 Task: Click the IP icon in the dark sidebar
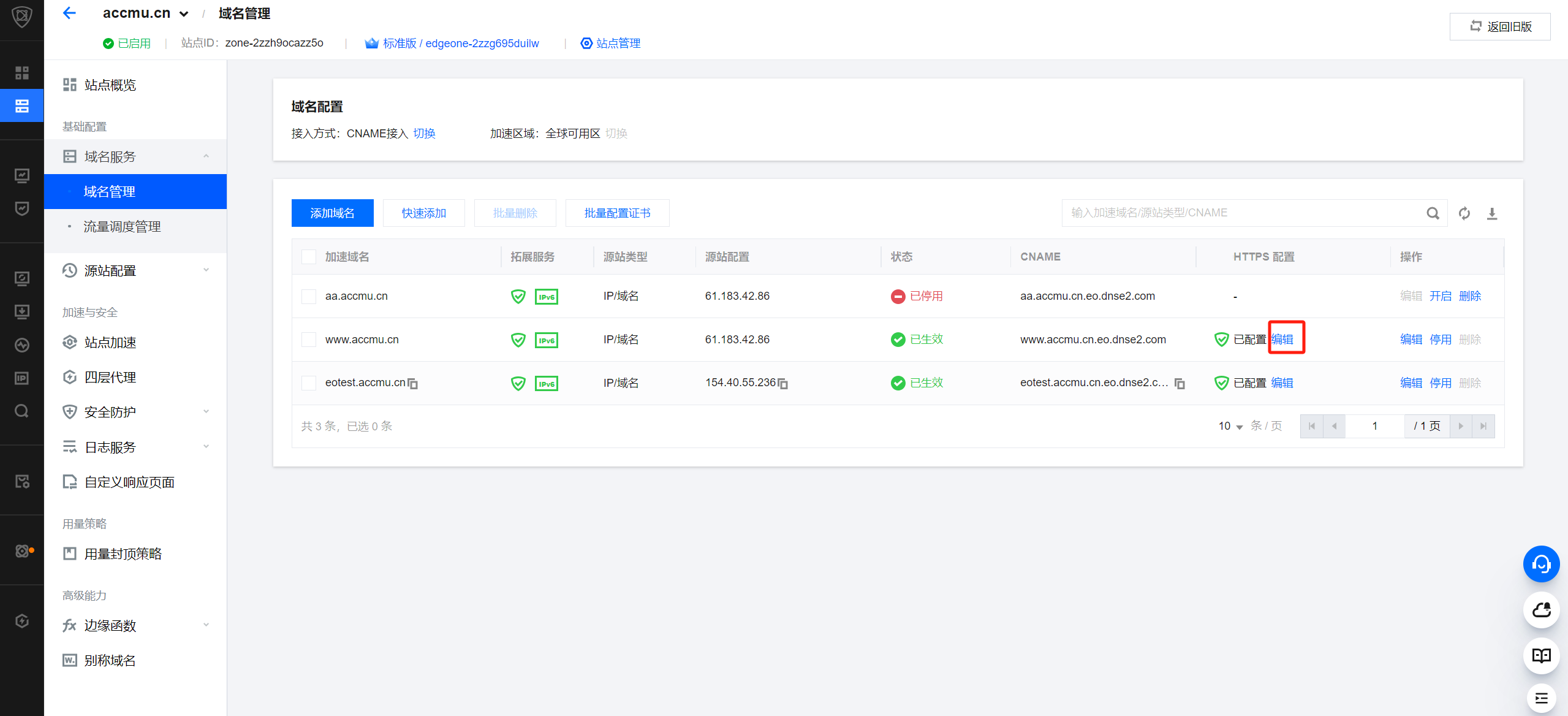click(x=22, y=378)
